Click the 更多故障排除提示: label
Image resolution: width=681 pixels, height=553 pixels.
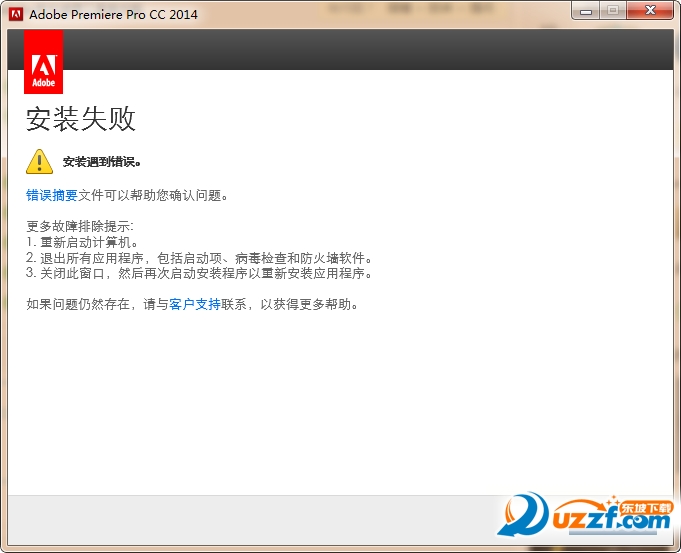[x=80, y=226]
